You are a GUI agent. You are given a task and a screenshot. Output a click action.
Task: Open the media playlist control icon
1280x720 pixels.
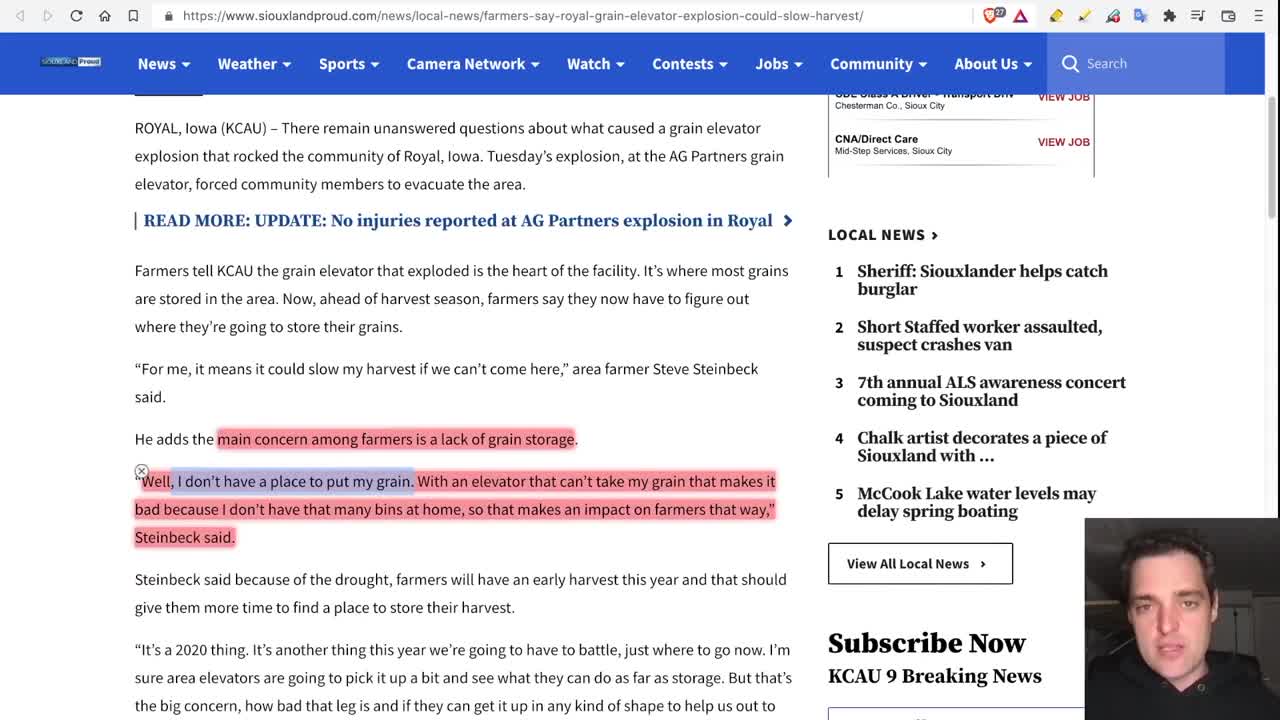click(x=1199, y=16)
